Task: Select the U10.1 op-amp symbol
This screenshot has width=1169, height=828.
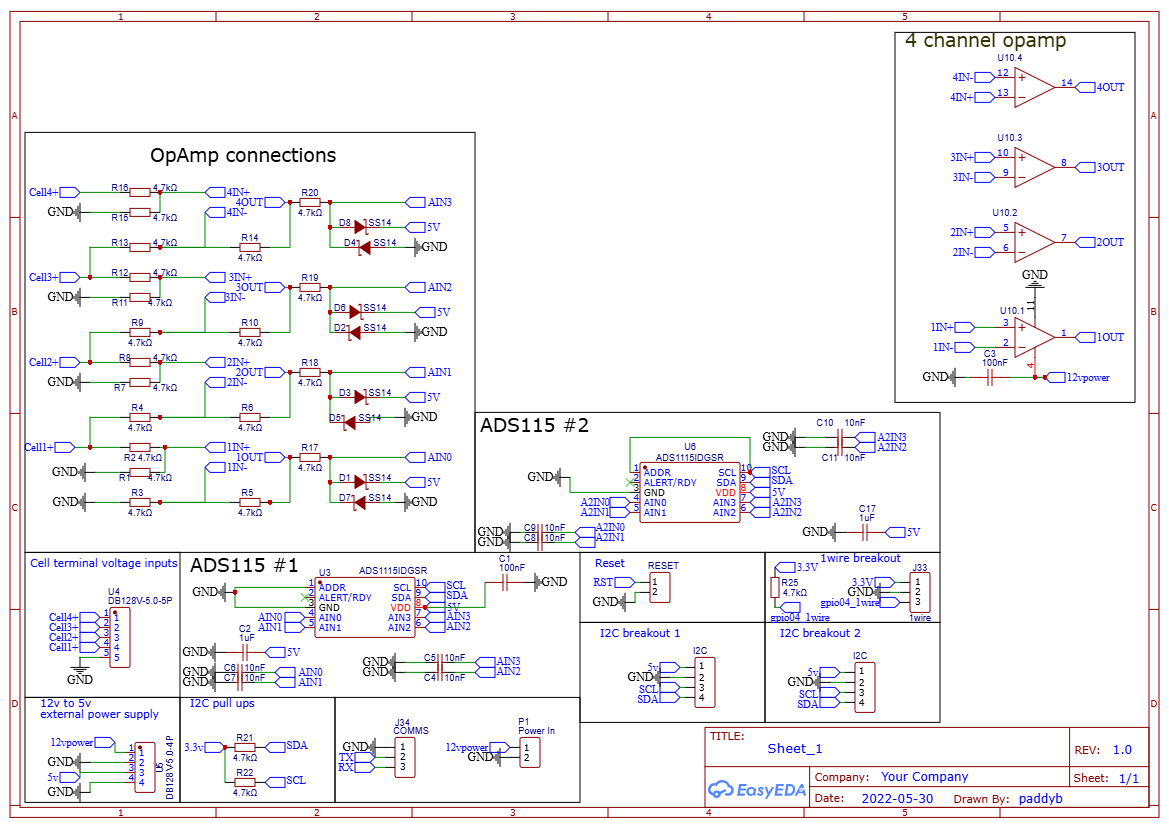Action: tap(1033, 336)
